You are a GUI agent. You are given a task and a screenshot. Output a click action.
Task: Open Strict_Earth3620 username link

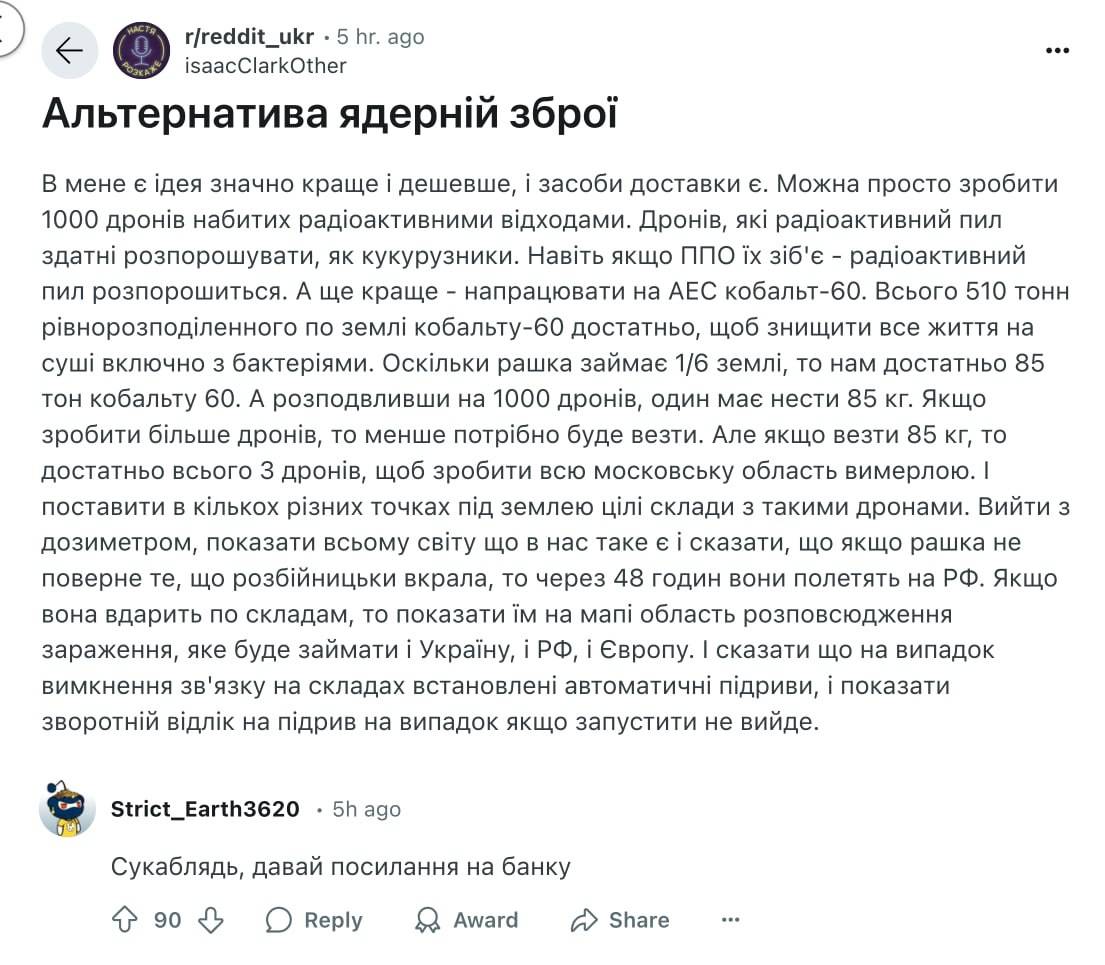(205, 809)
